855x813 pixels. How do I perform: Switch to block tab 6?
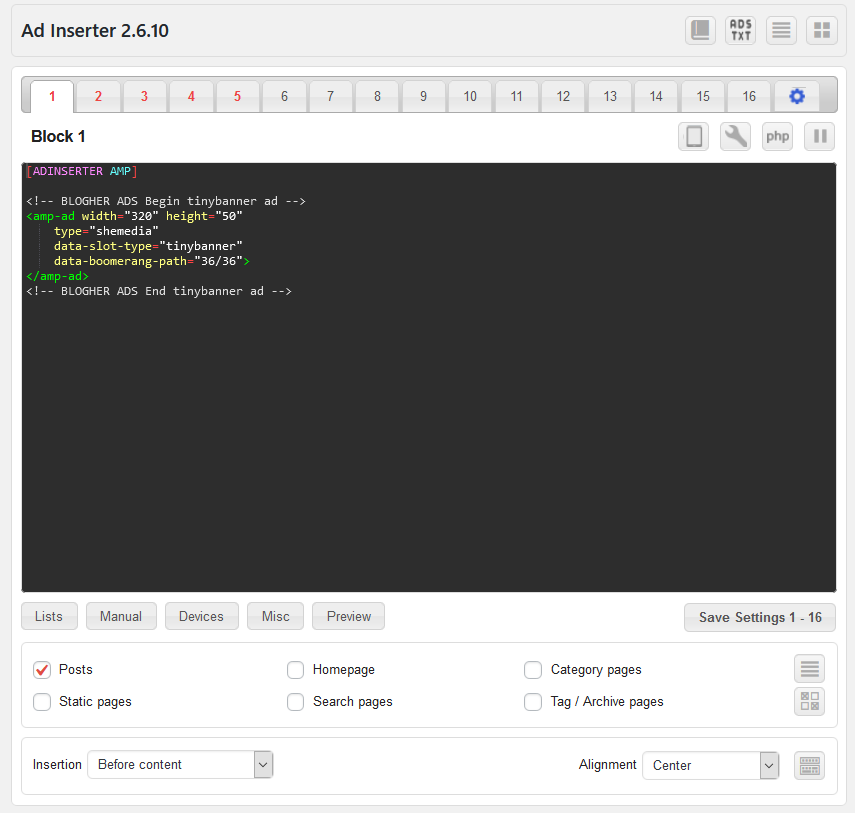(284, 97)
